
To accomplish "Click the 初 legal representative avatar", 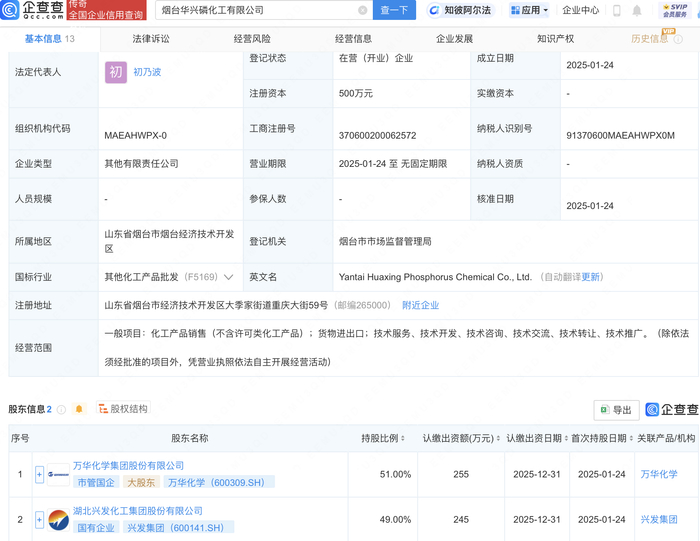I will [x=116, y=72].
